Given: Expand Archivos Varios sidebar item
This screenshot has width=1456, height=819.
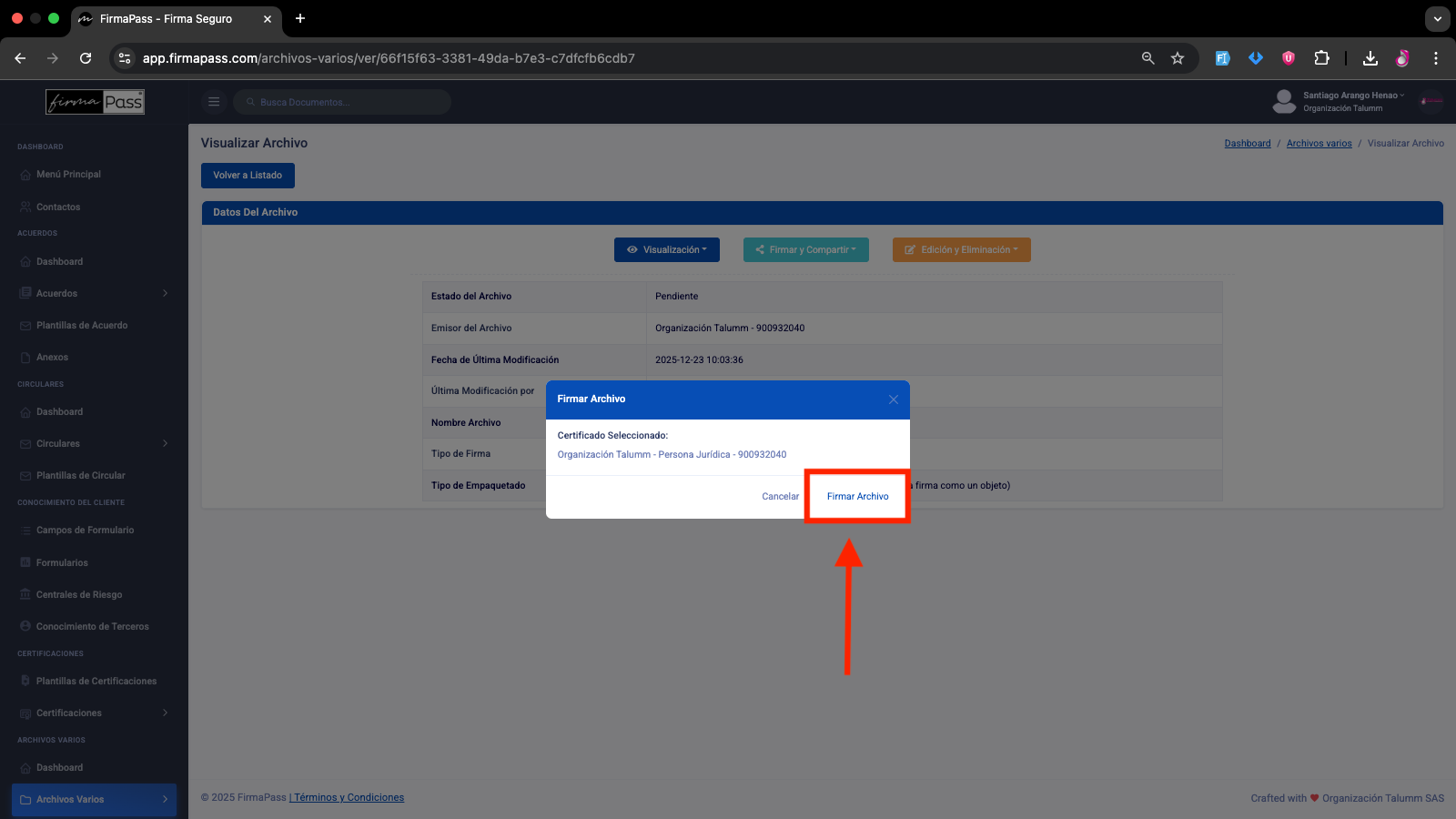Looking at the screenshot, I should pyautogui.click(x=95, y=799).
